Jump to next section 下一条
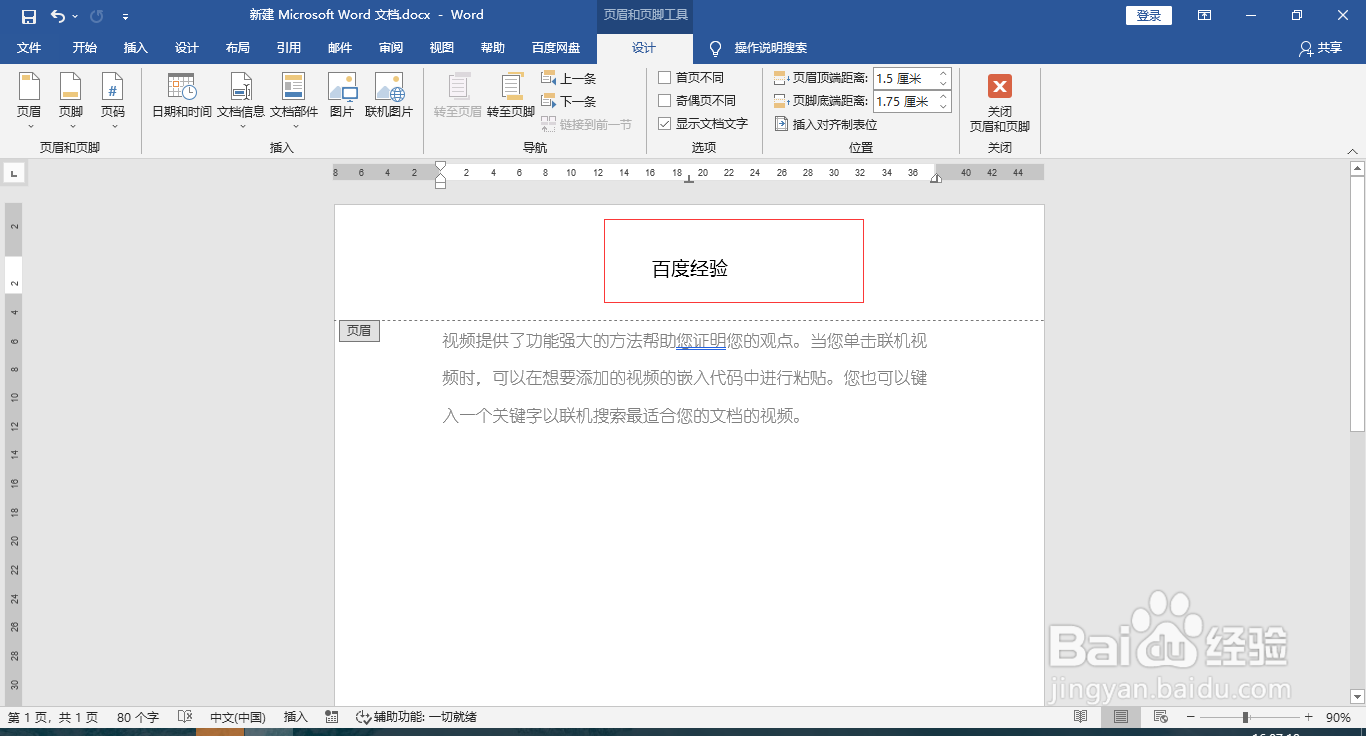 coord(569,101)
